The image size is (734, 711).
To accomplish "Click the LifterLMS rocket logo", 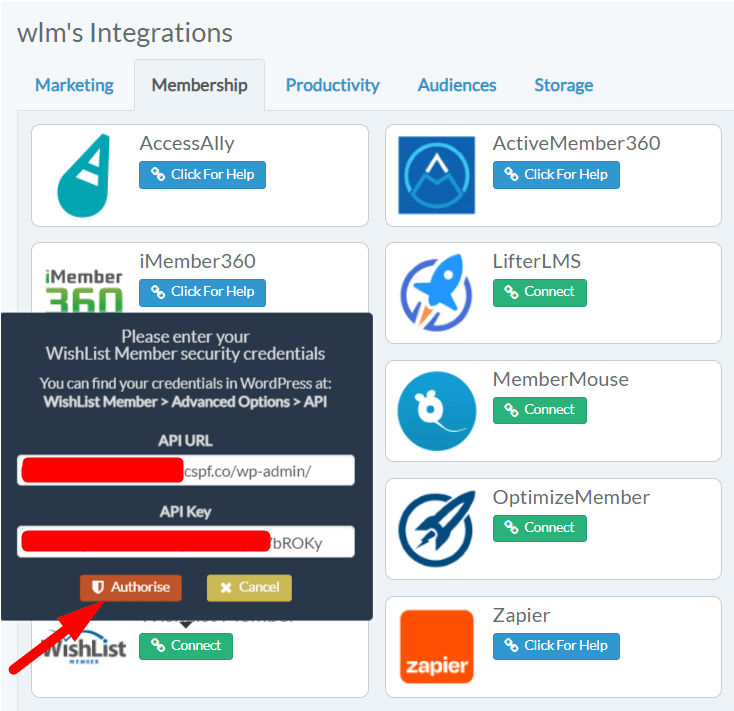I will [436, 293].
